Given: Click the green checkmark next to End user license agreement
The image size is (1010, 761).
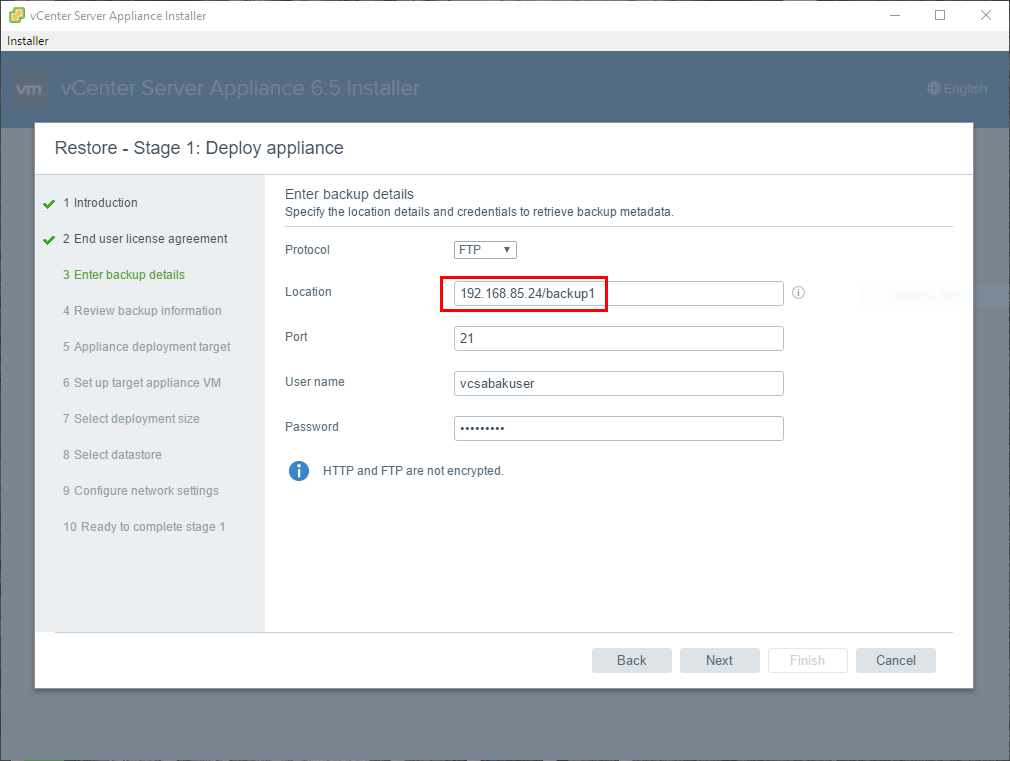Looking at the screenshot, I should coord(49,240).
